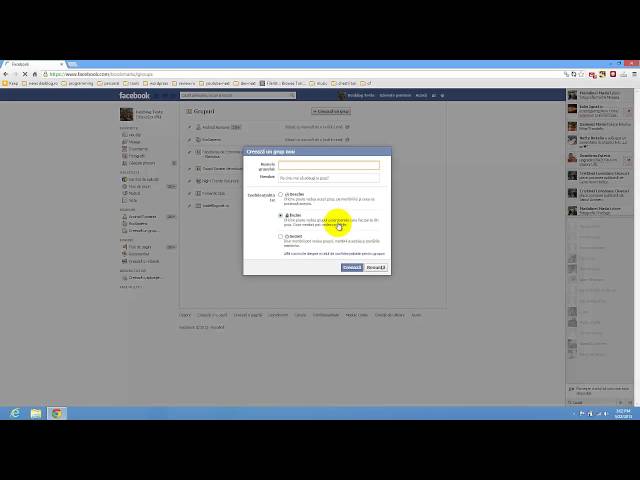Click the group name input field
This screenshot has width=640, height=480.
click(x=329, y=165)
